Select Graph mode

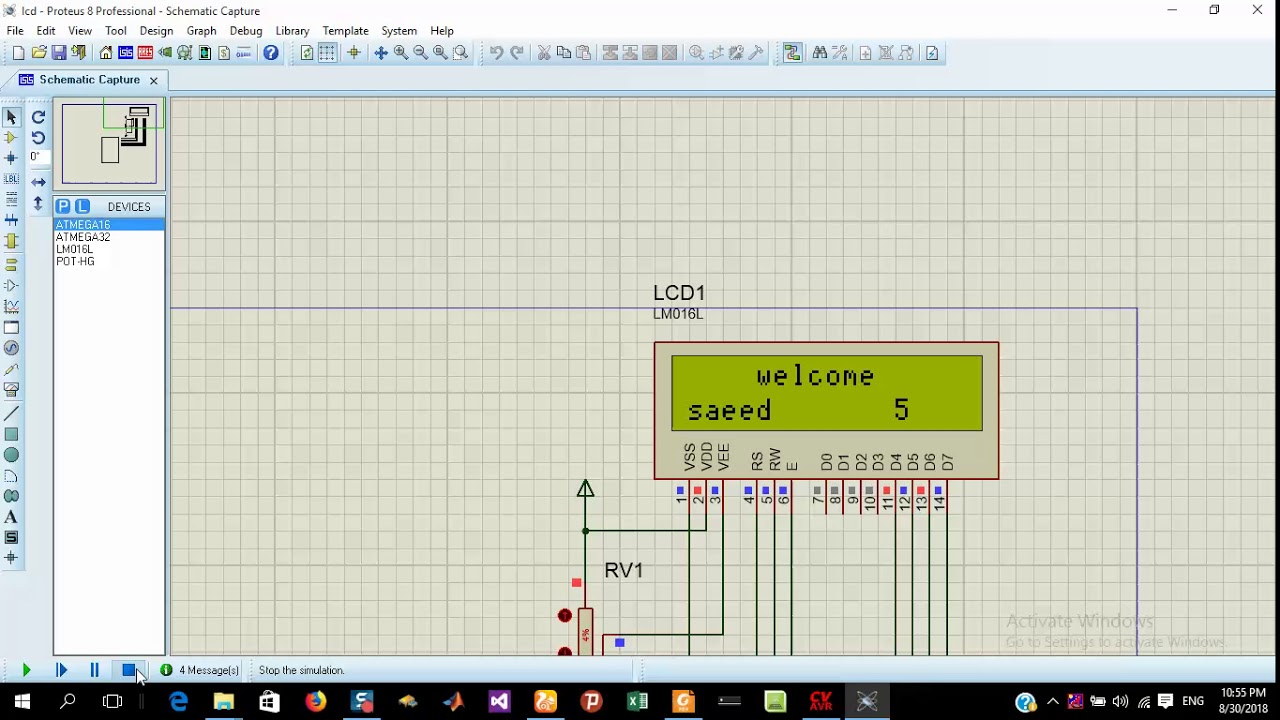coord(12,307)
